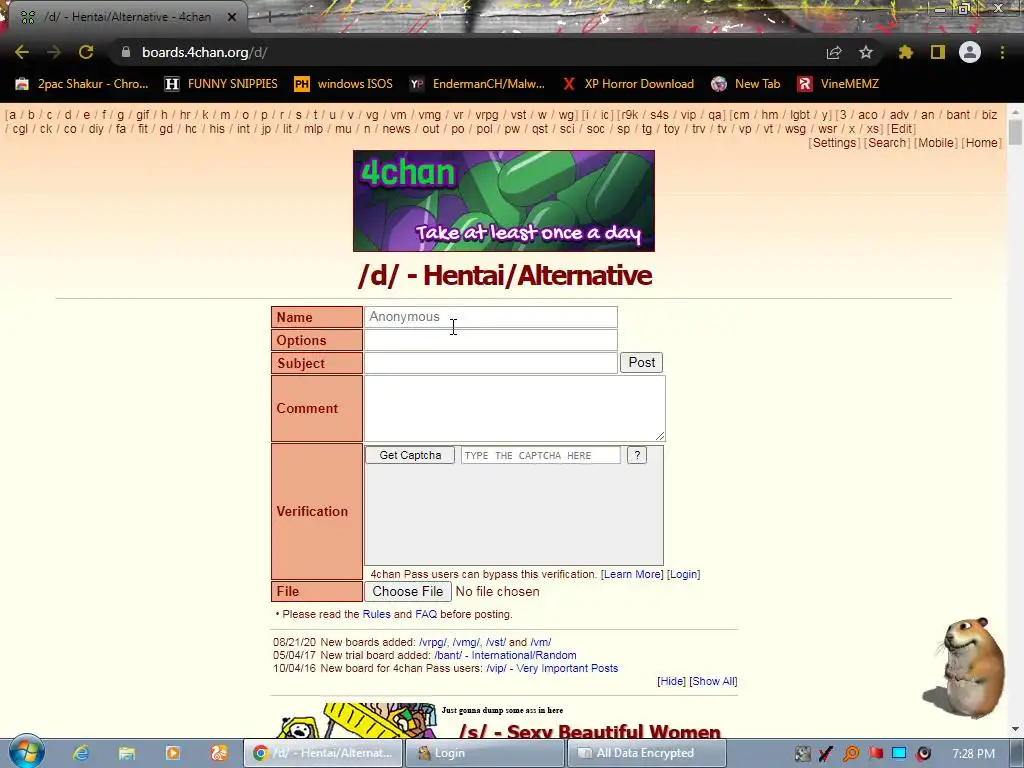Hide announcements with Hide link

(x=671, y=681)
